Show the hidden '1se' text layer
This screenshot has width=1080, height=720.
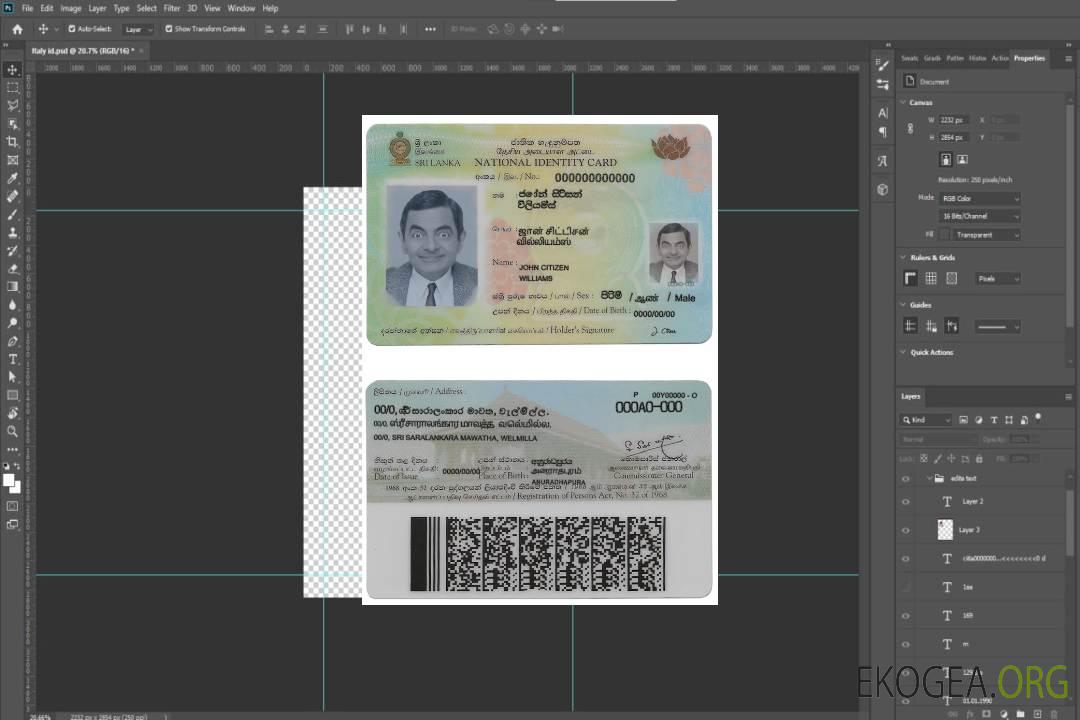906,587
